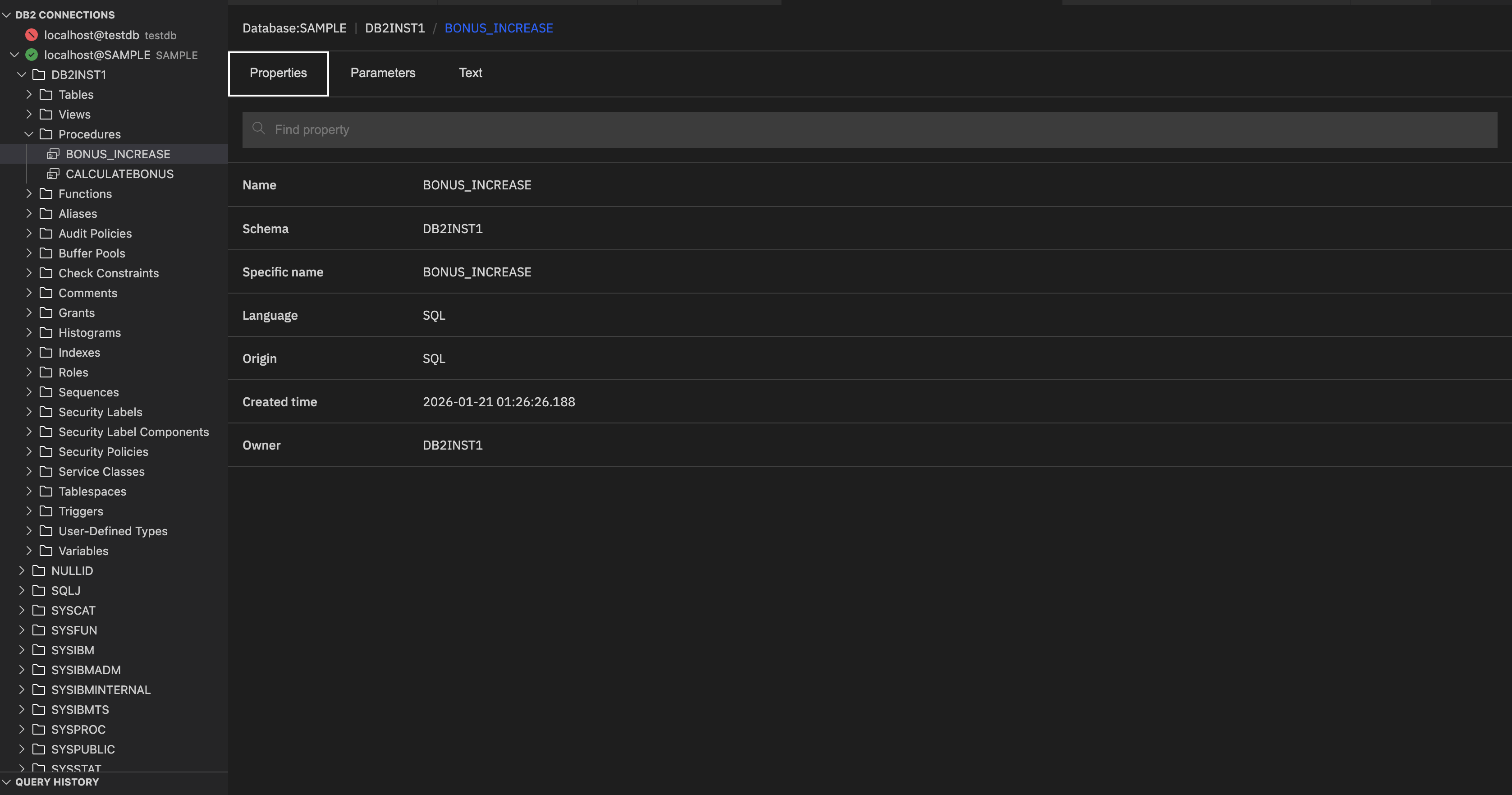Click the green connected icon for localhost@SAMPLE

(x=32, y=55)
